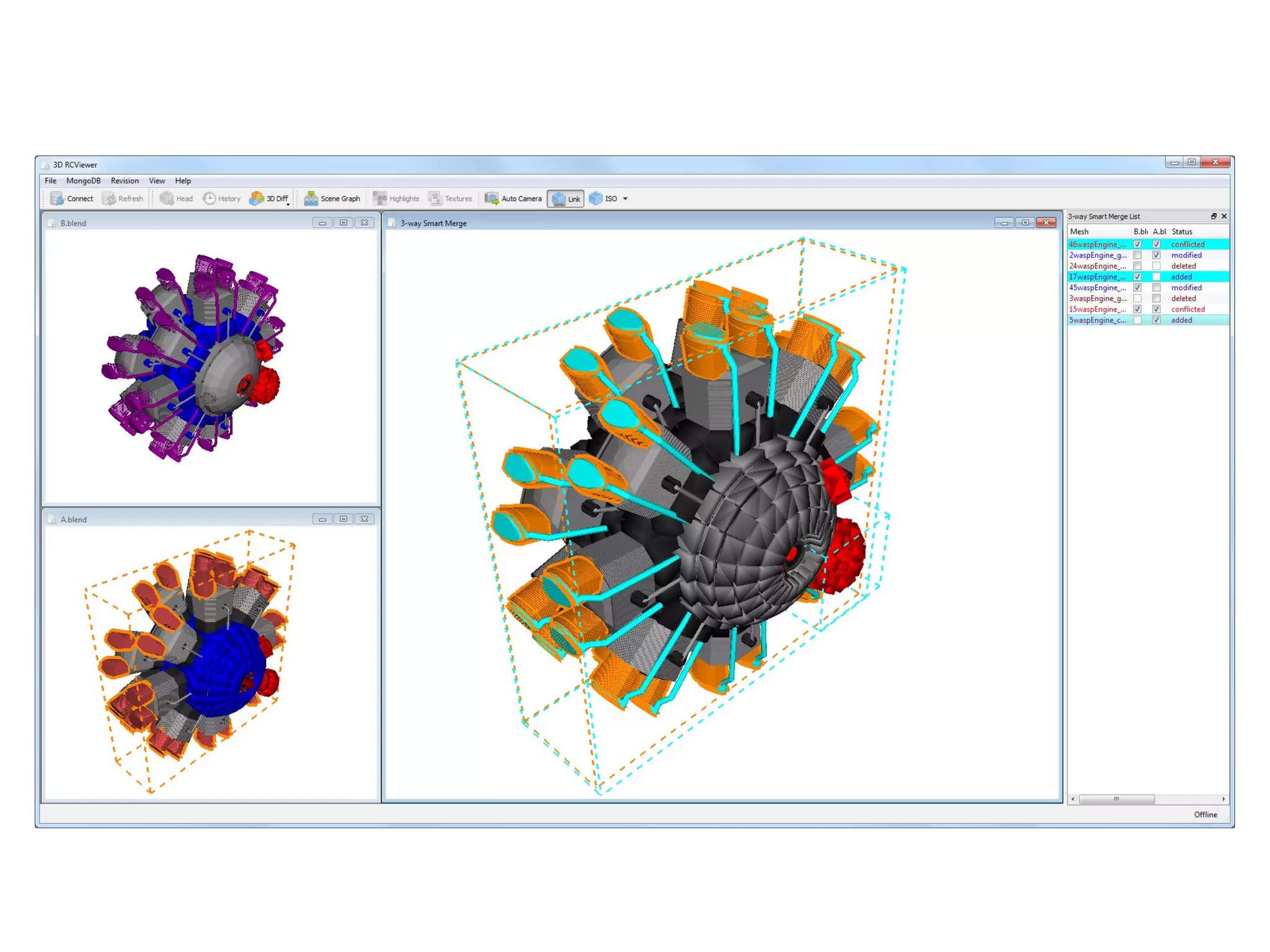This screenshot has width=1270, height=952.
Task: Open the 3D Diff dropdown arrow
Action: pos(288,204)
